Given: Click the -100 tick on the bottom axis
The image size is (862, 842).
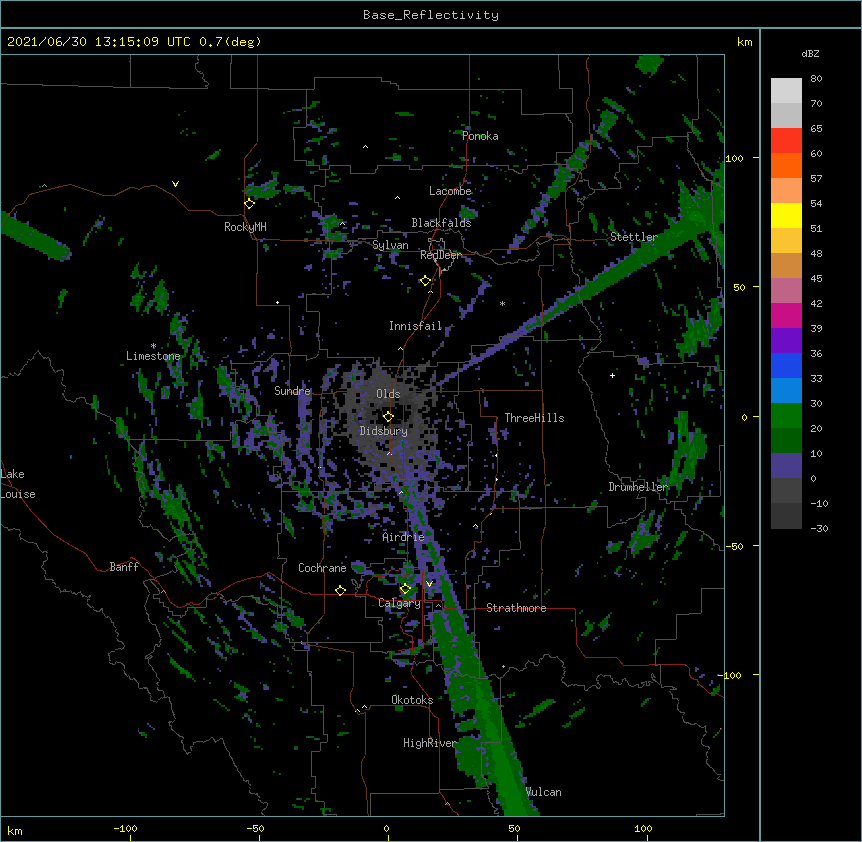Looking at the screenshot, I should coord(125,829).
